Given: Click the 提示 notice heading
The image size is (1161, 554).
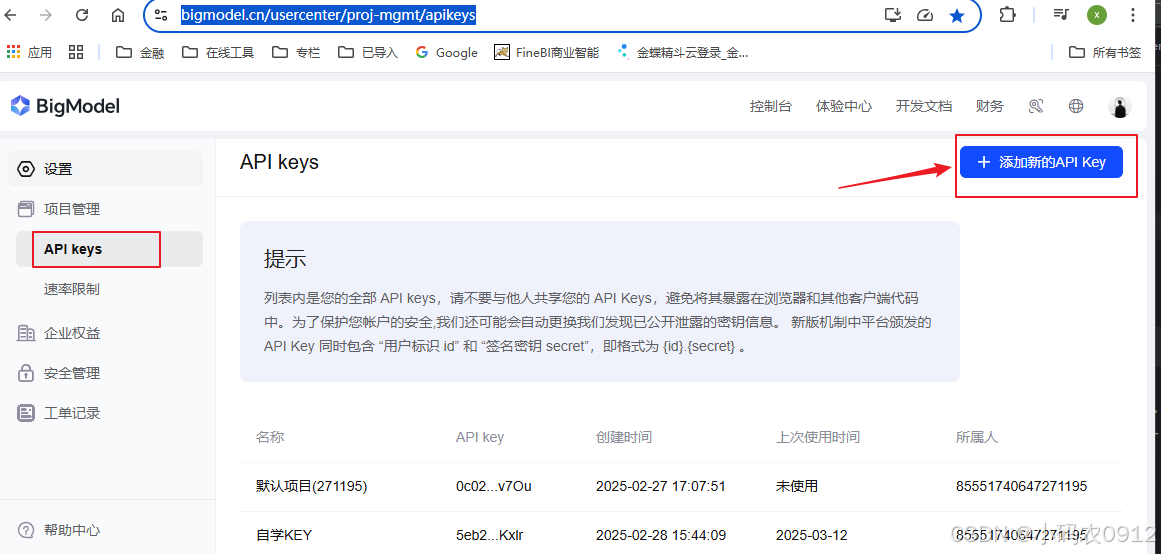Looking at the screenshot, I should tap(285, 259).
